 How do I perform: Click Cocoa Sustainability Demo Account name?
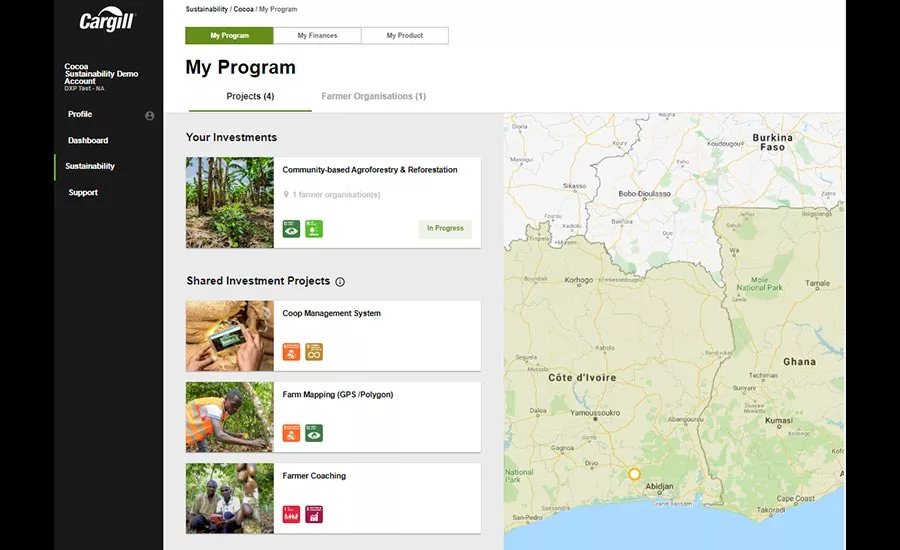tap(101, 74)
